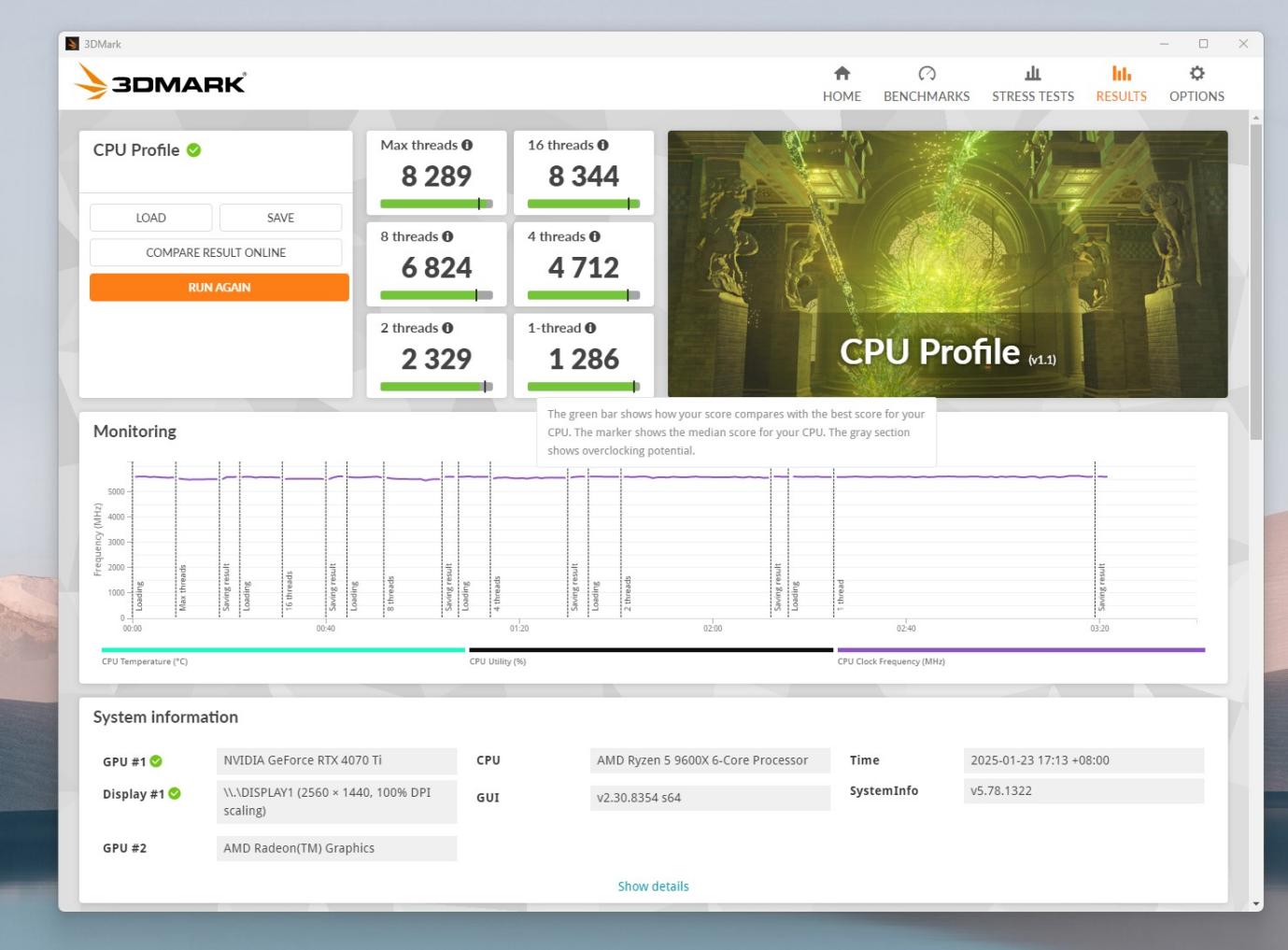This screenshot has width=1288, height=950.
Task: Click the LOAD button
Action: tap(150, 218)
